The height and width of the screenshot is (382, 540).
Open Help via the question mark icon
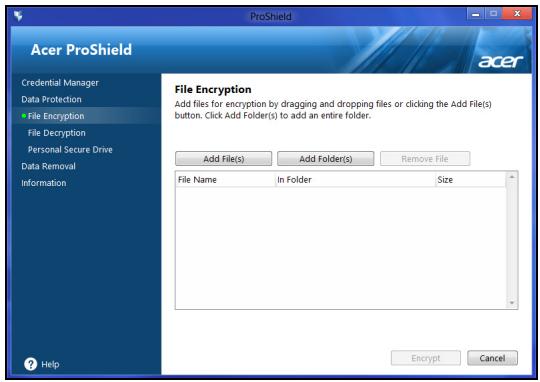pyautogui.click(x=31, y=364)
